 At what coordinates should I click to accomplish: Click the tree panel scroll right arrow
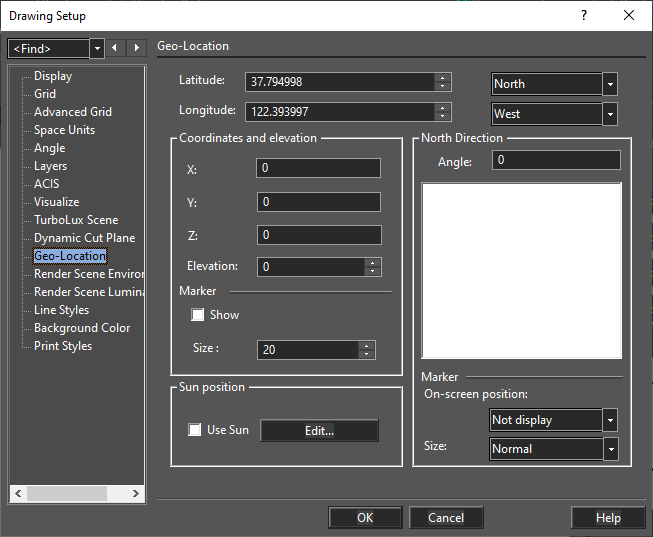(136, 494)
